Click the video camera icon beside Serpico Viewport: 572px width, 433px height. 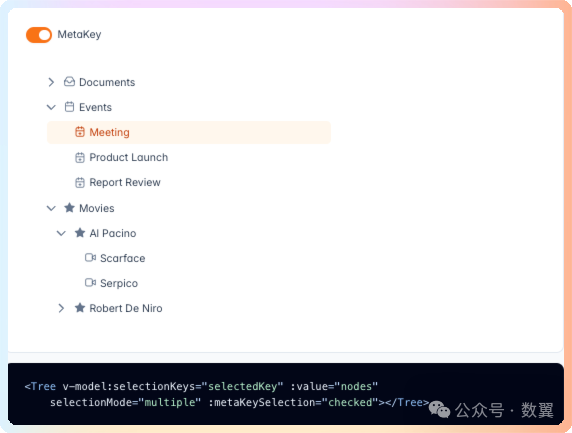tap(90, 282)
